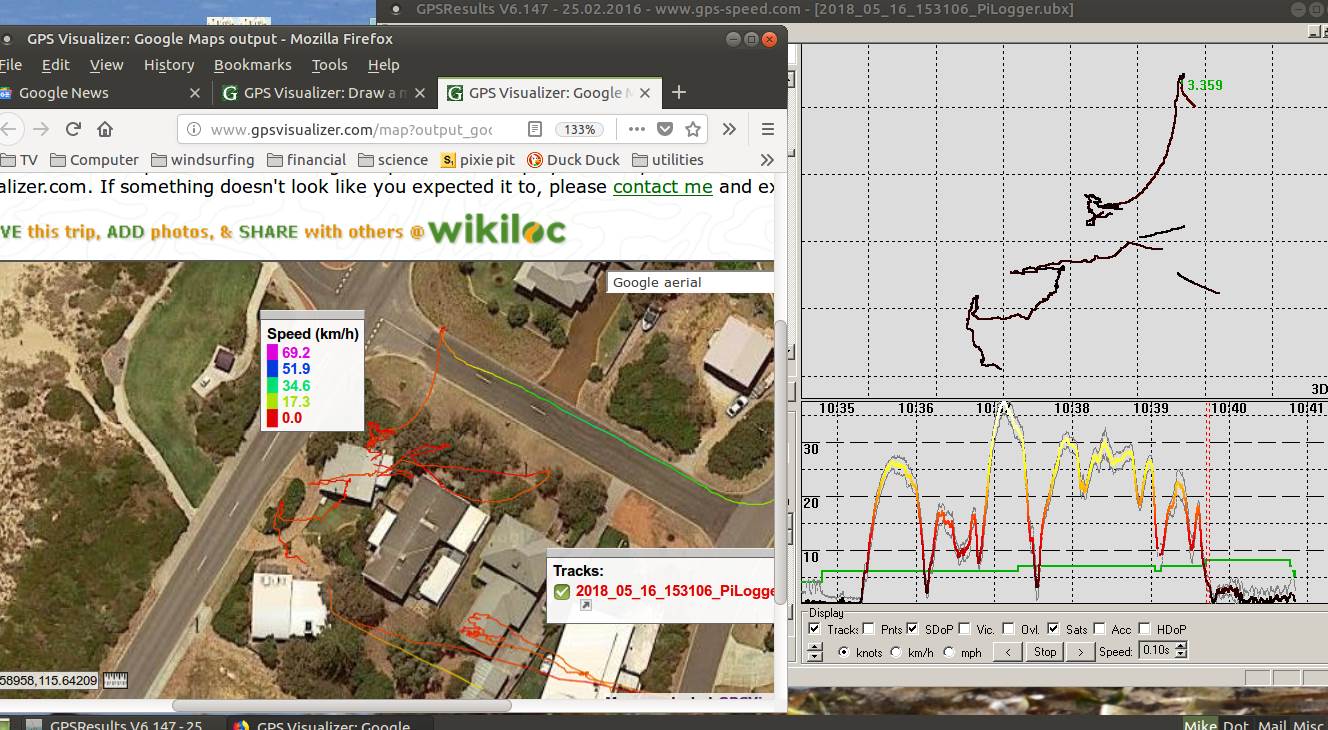This screenshot has height=730, width=1328.
Task: Open a new browser tab
Action: (679, 93)
